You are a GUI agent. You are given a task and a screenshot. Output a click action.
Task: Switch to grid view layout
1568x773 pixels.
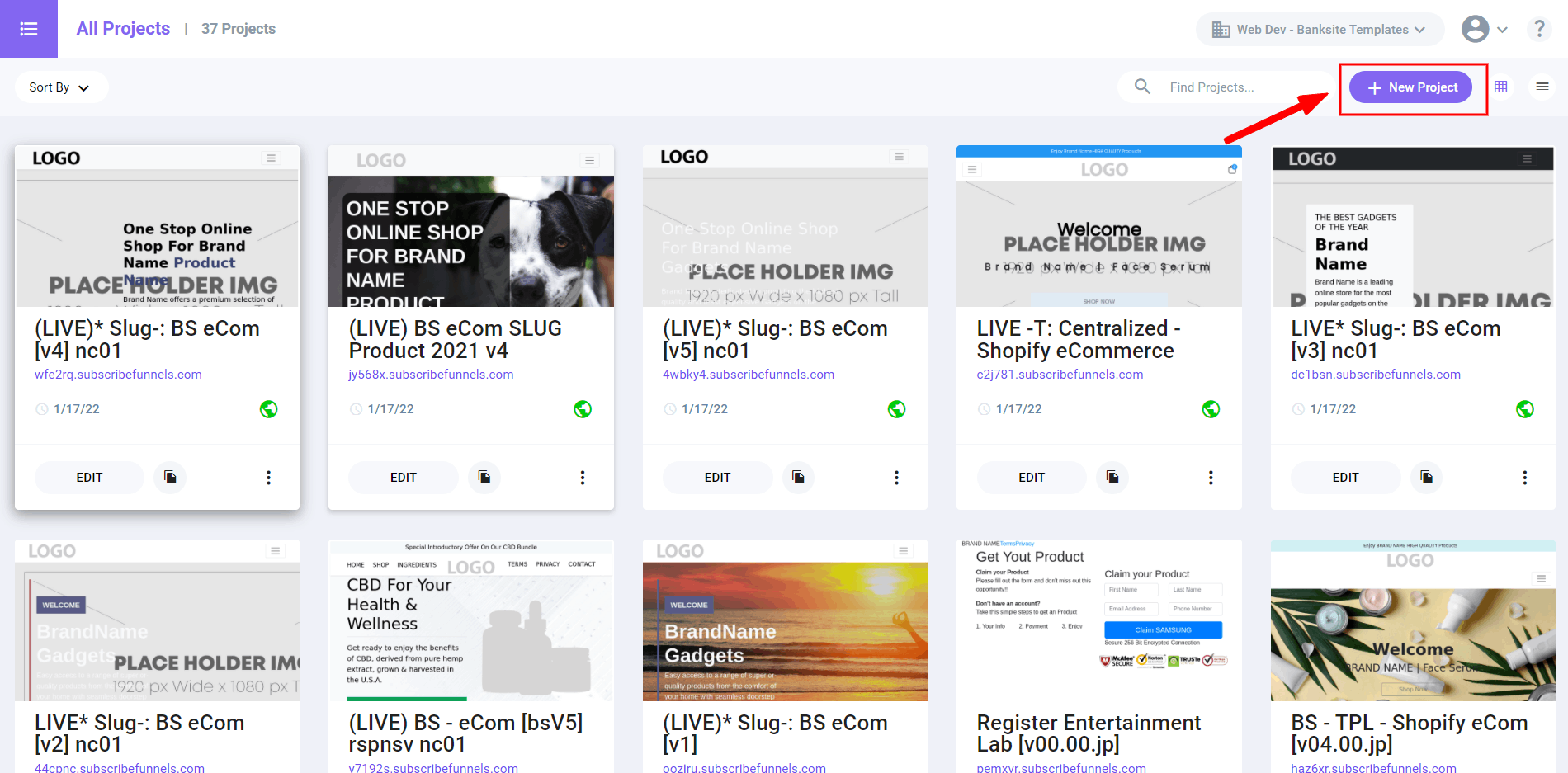[x=1500, y=87]
